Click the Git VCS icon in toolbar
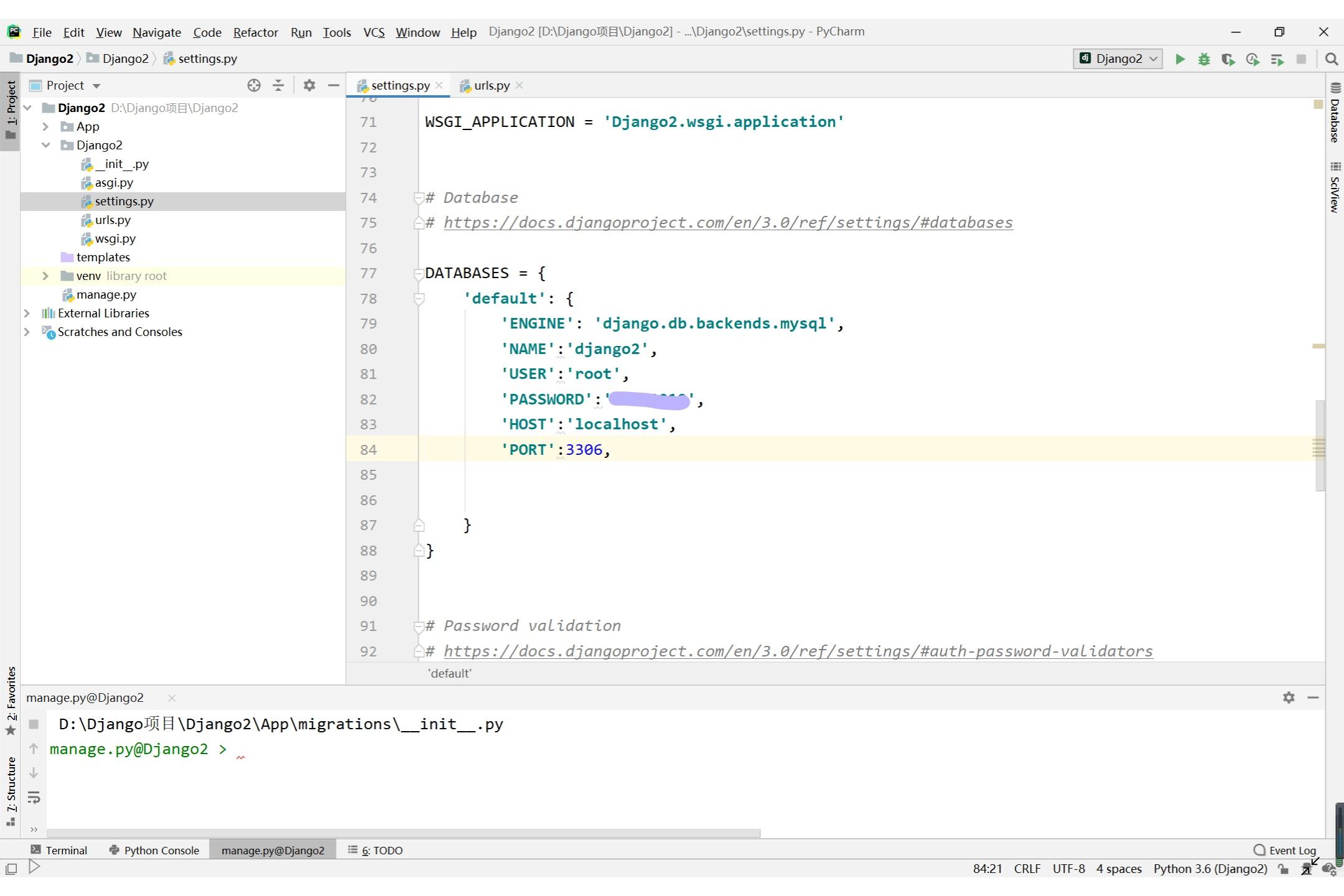The height and width of the screenshot is (896, 1344). pyautogui.click(x=373, y=31)
